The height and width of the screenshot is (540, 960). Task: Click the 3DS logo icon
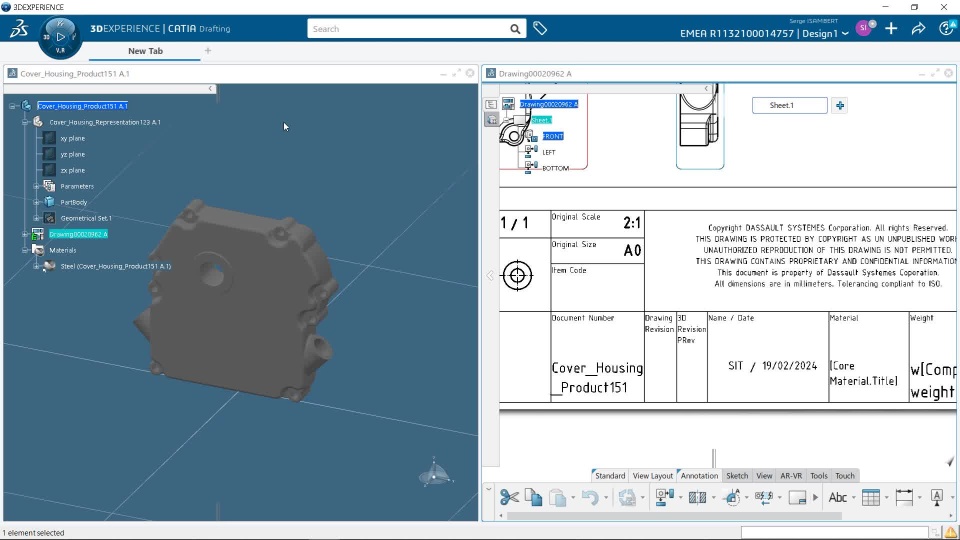pyautogui.click(x=18, y=29)
